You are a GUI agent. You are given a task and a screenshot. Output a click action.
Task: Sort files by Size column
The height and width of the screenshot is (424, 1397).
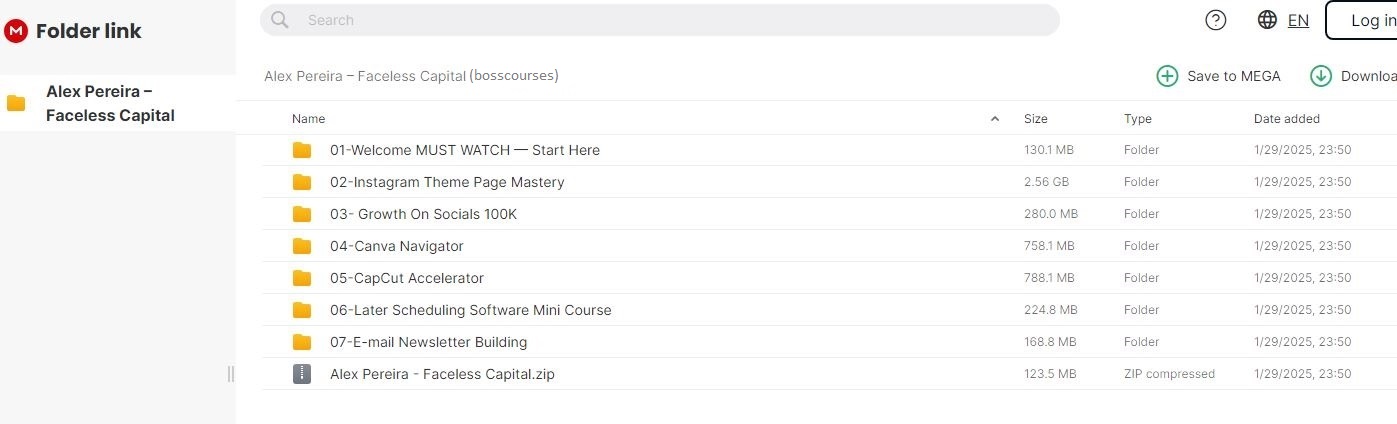point(1036,119)
